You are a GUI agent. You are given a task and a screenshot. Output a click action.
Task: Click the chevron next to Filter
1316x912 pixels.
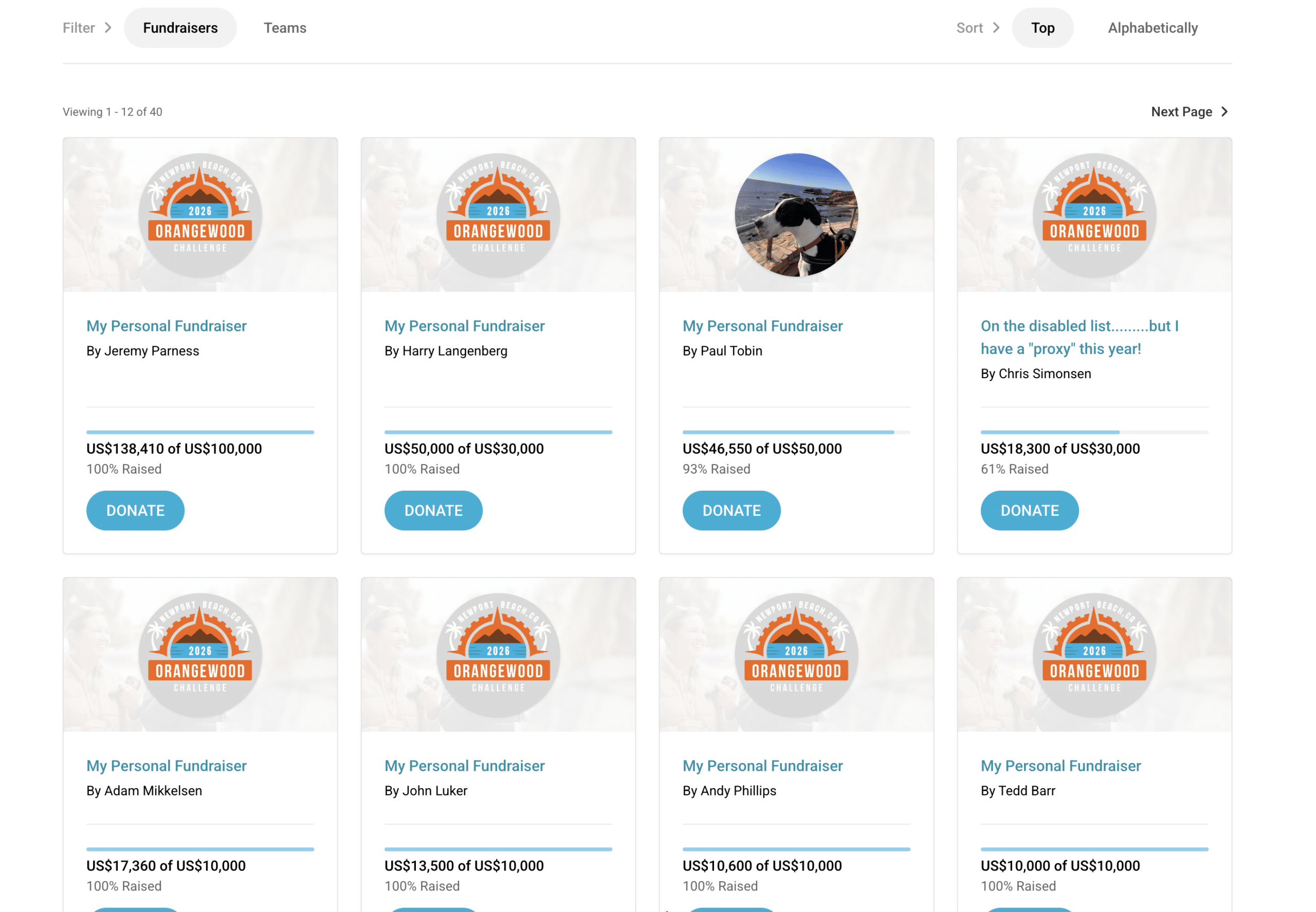(108, 28)
